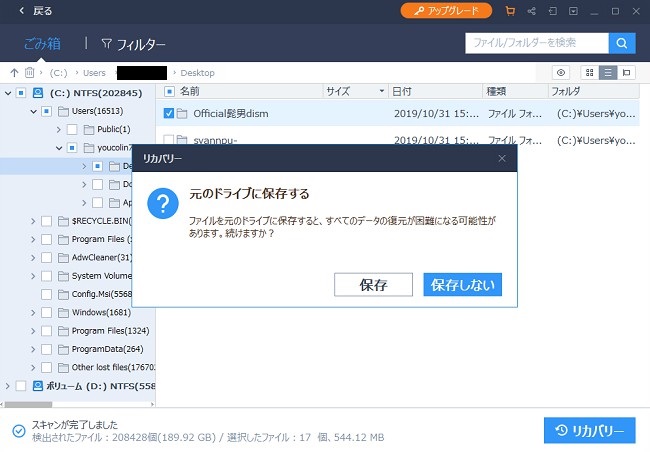Click the file/folder search input field
650x452 pixels.
pos(537,43)
